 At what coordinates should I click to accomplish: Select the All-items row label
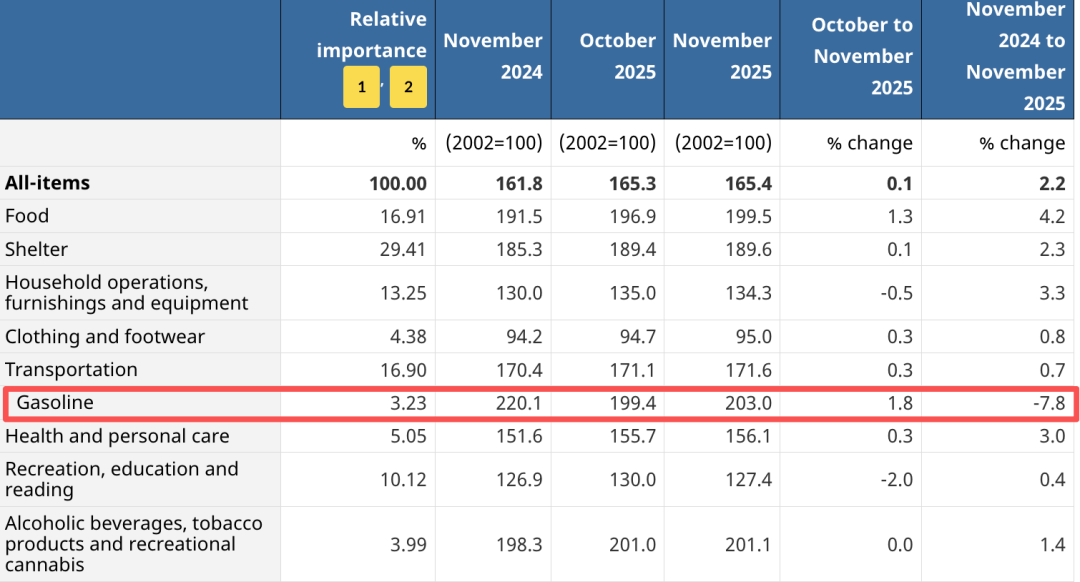(47, 183)
